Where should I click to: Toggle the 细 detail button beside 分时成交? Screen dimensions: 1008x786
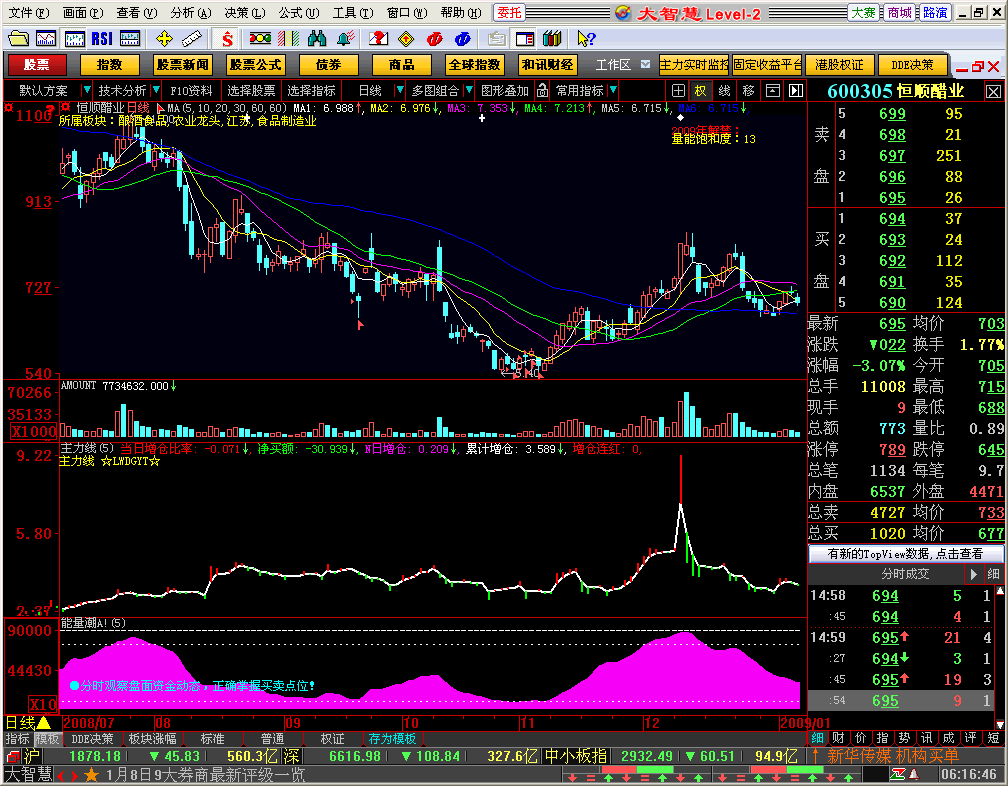click(993, 574)
